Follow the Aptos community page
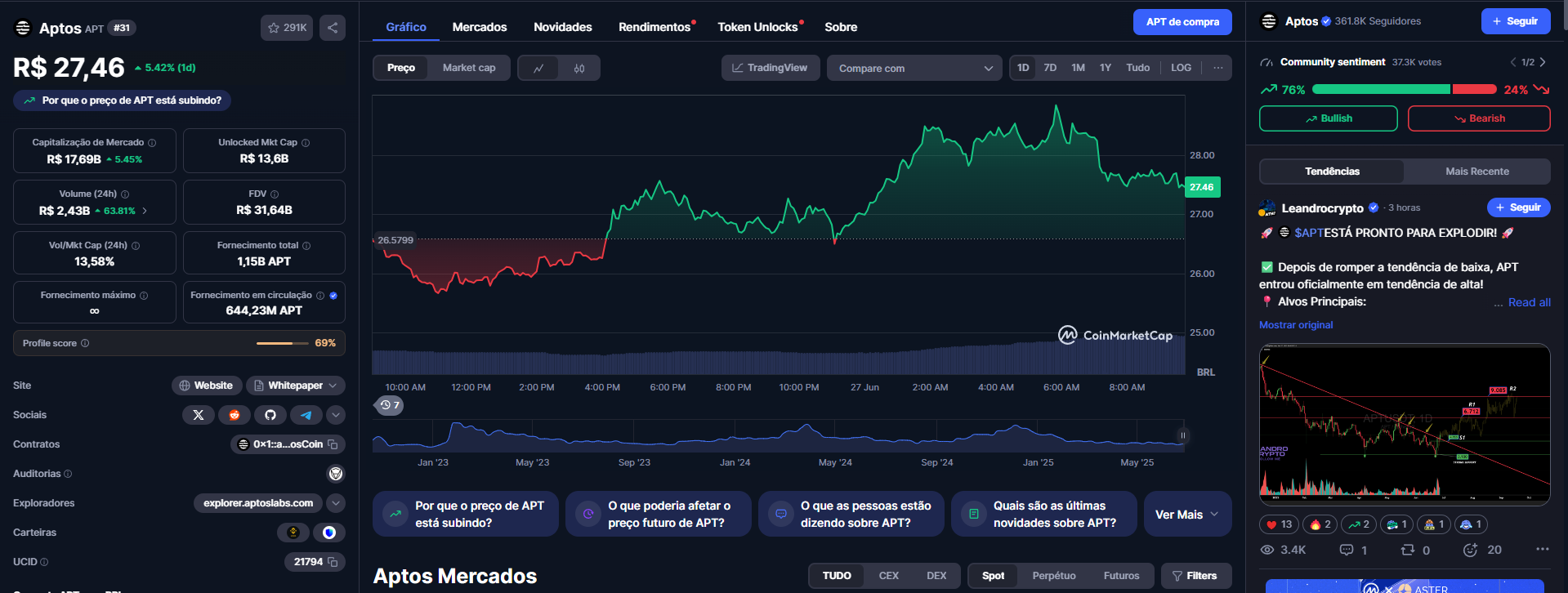The image size is (1568, 593). [x=1516, y=21]
